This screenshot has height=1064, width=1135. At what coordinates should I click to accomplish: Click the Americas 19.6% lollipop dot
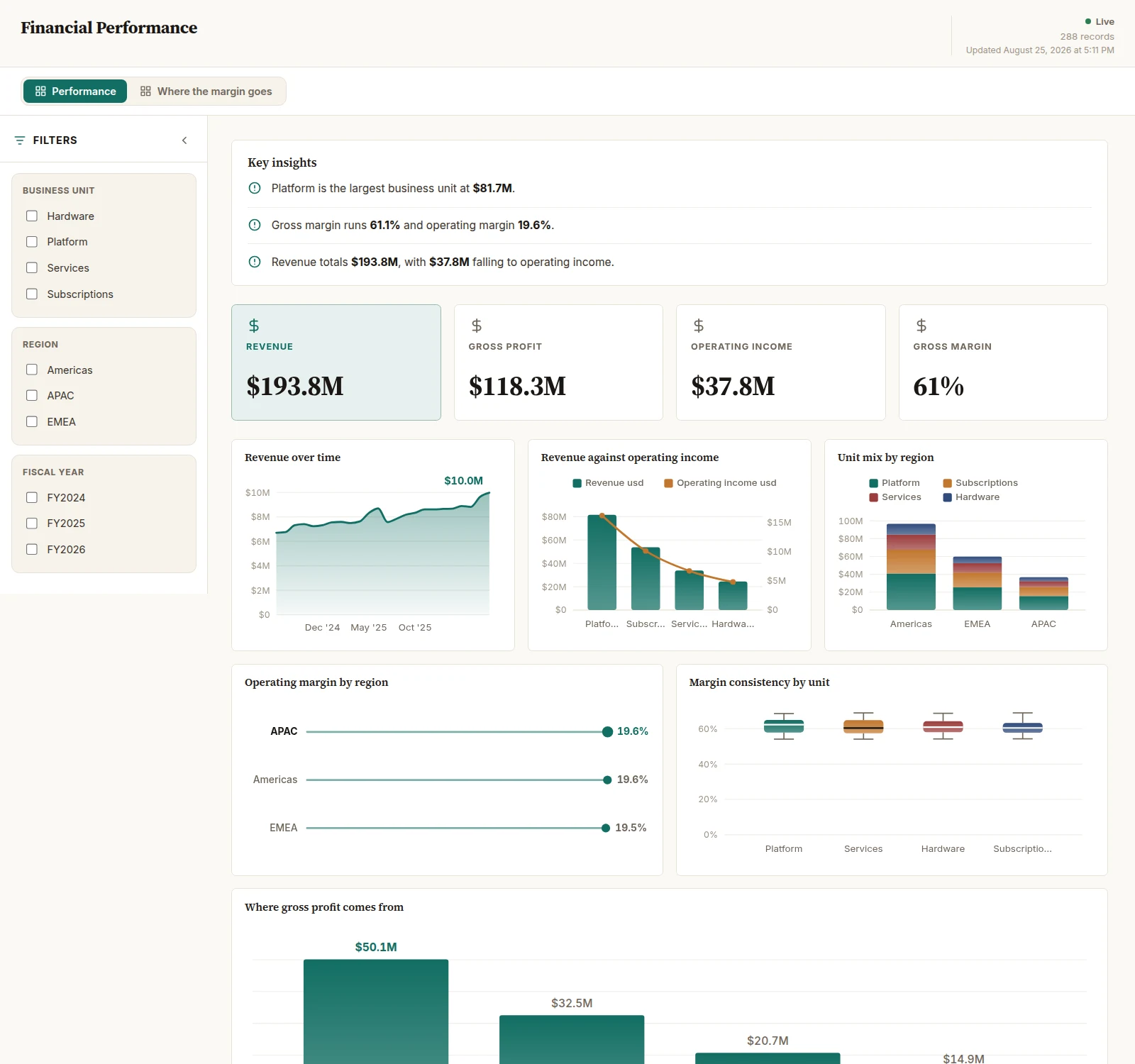point(607,780)
